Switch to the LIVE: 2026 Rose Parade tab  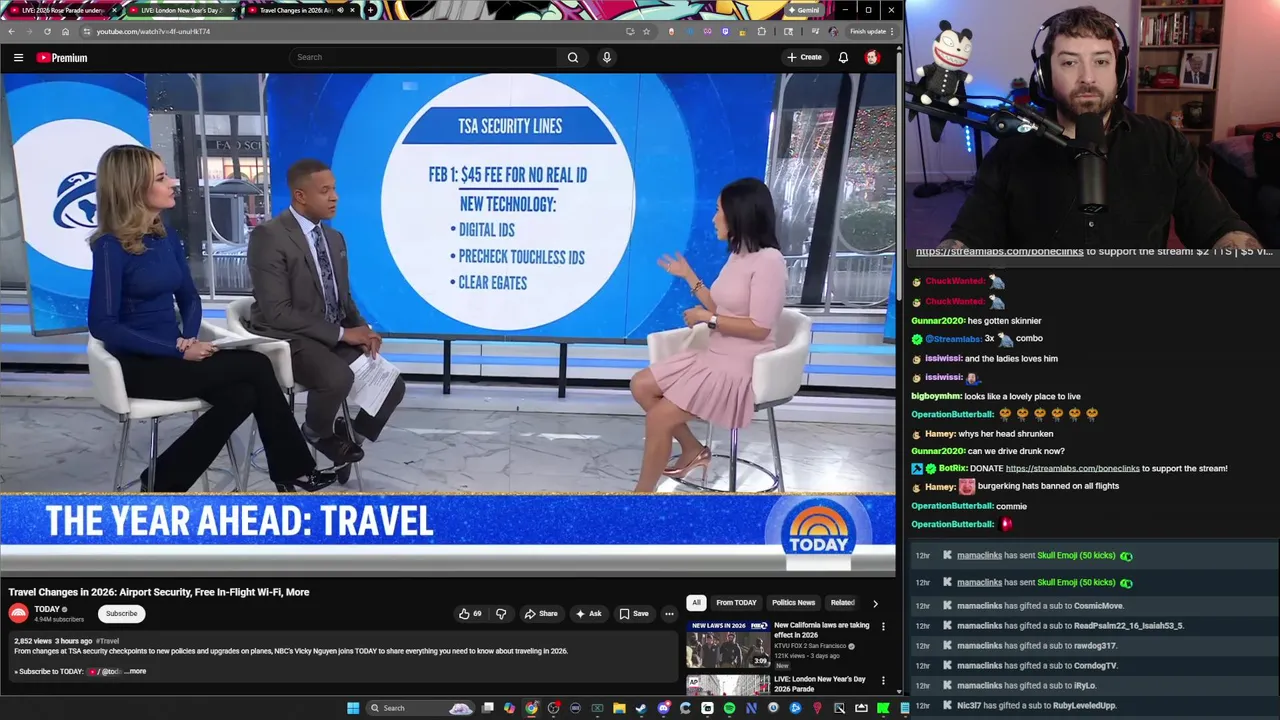(x=61, y=10)
